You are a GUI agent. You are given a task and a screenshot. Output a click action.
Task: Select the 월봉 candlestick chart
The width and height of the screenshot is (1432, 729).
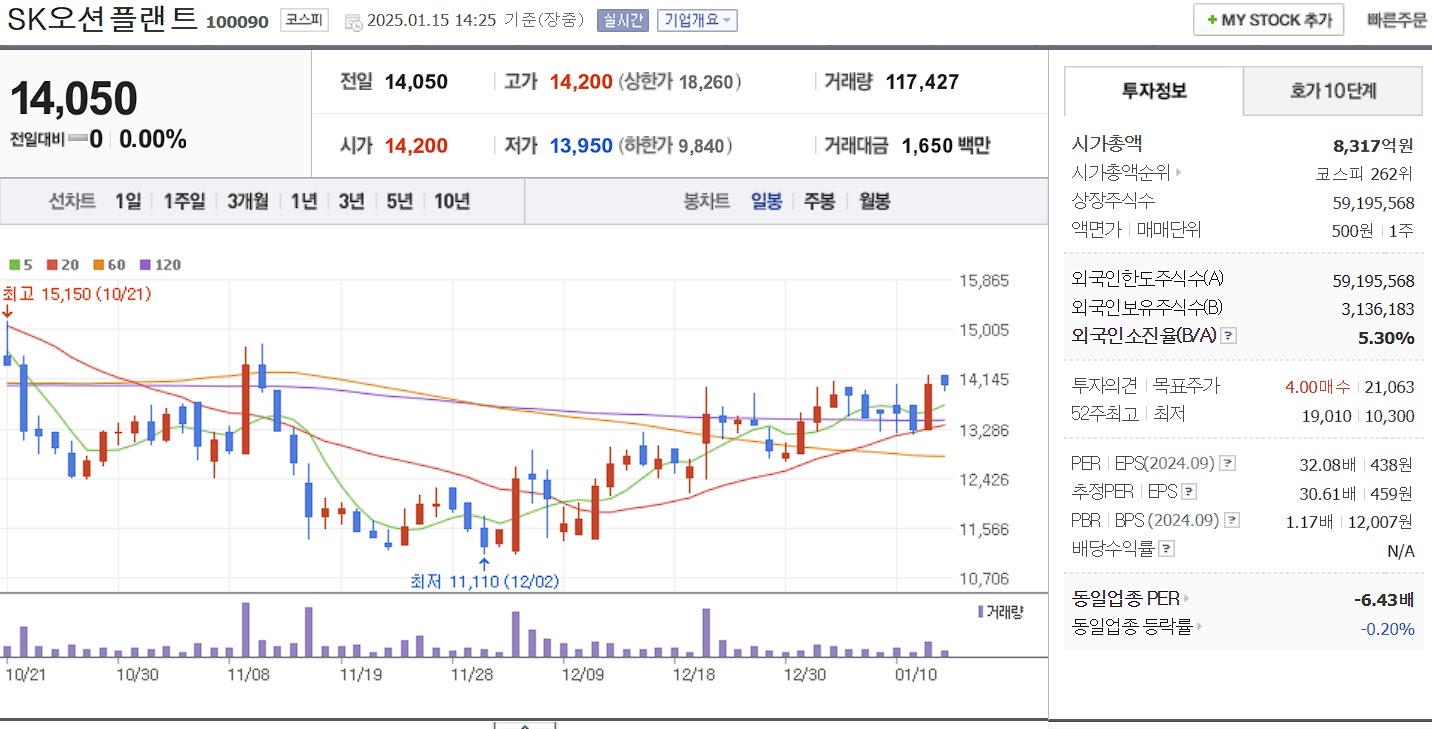pyautogui.click(x=874, y=201)
